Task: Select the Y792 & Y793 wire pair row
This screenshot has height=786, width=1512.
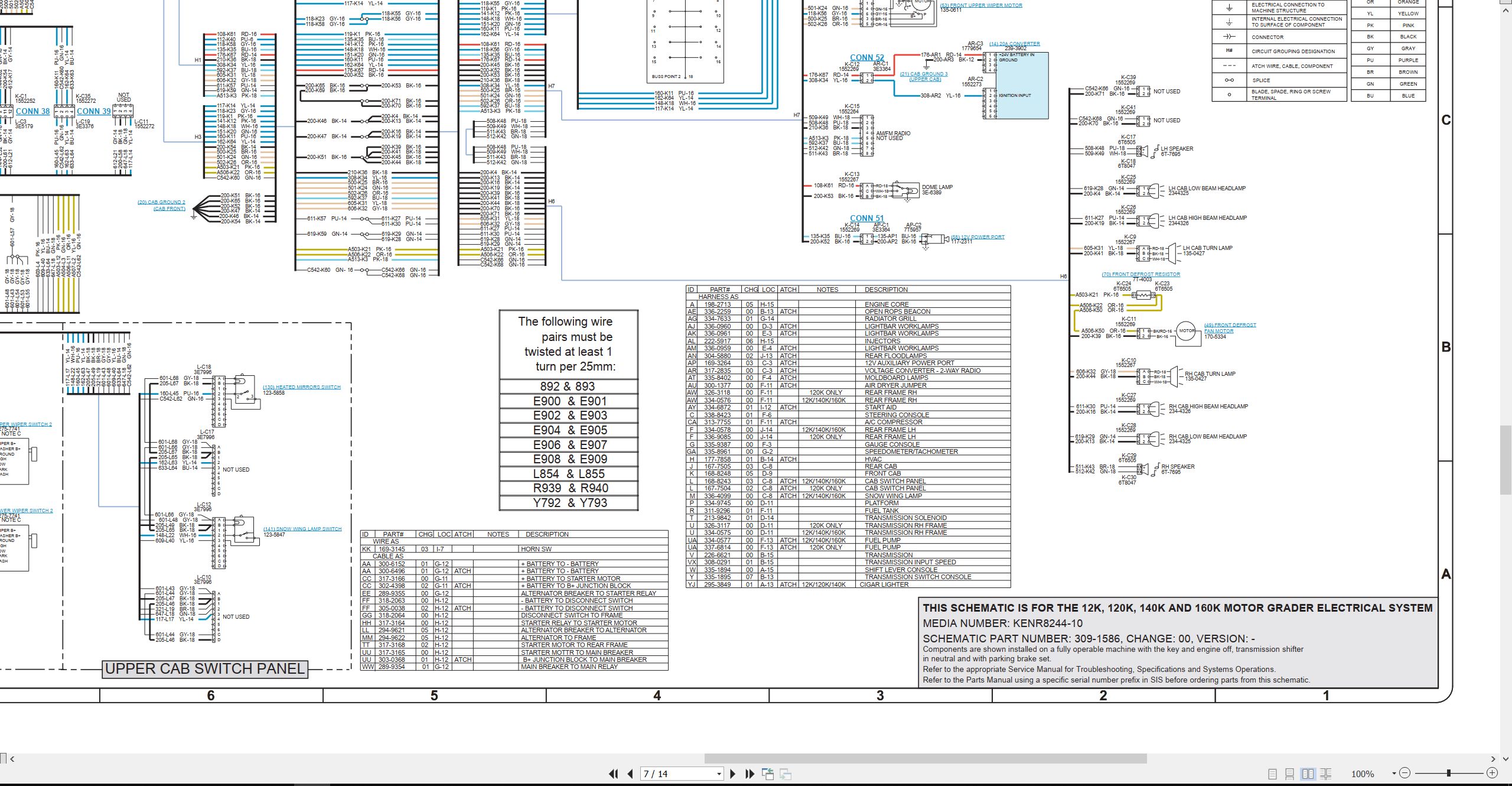Action: click(568, 503)
